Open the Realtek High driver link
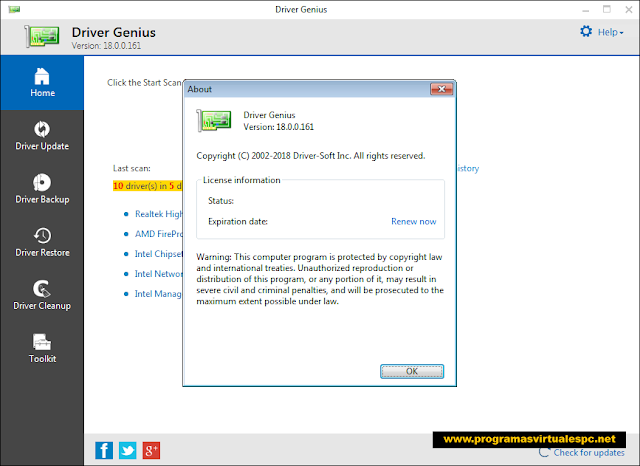The width and height of the screenshot is (640, 466). pyautogui.click(x=159, y=214)
